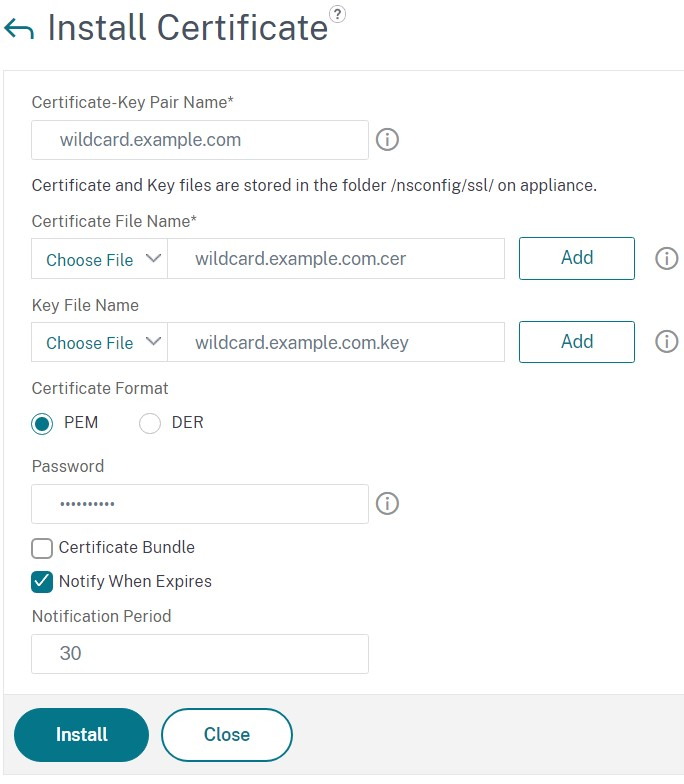The height and width of the screenshot is (784, 684).
Task: Open Choose File dropdown for certificate file
Action: click(x=100, y=259)
